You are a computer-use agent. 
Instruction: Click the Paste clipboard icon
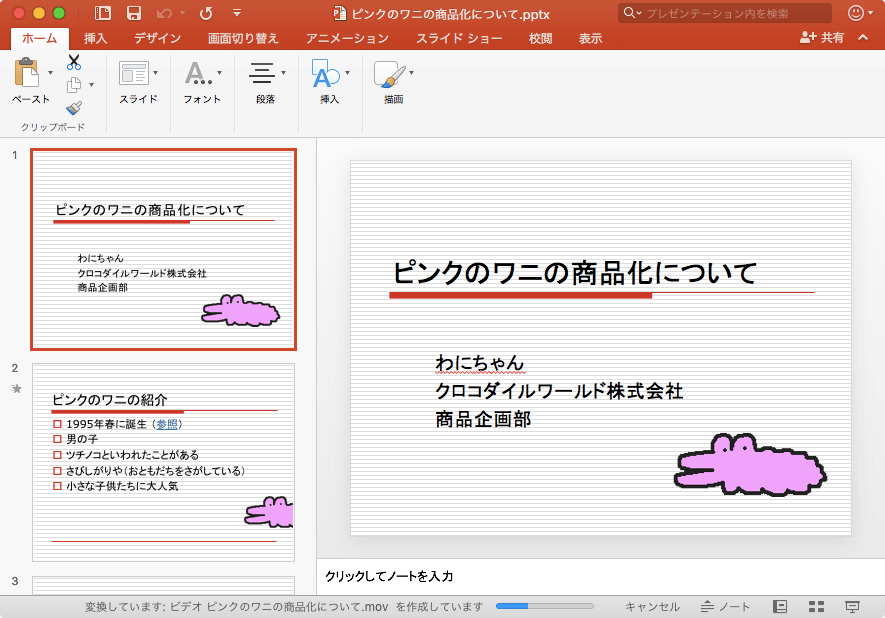(x=27, y=73)
